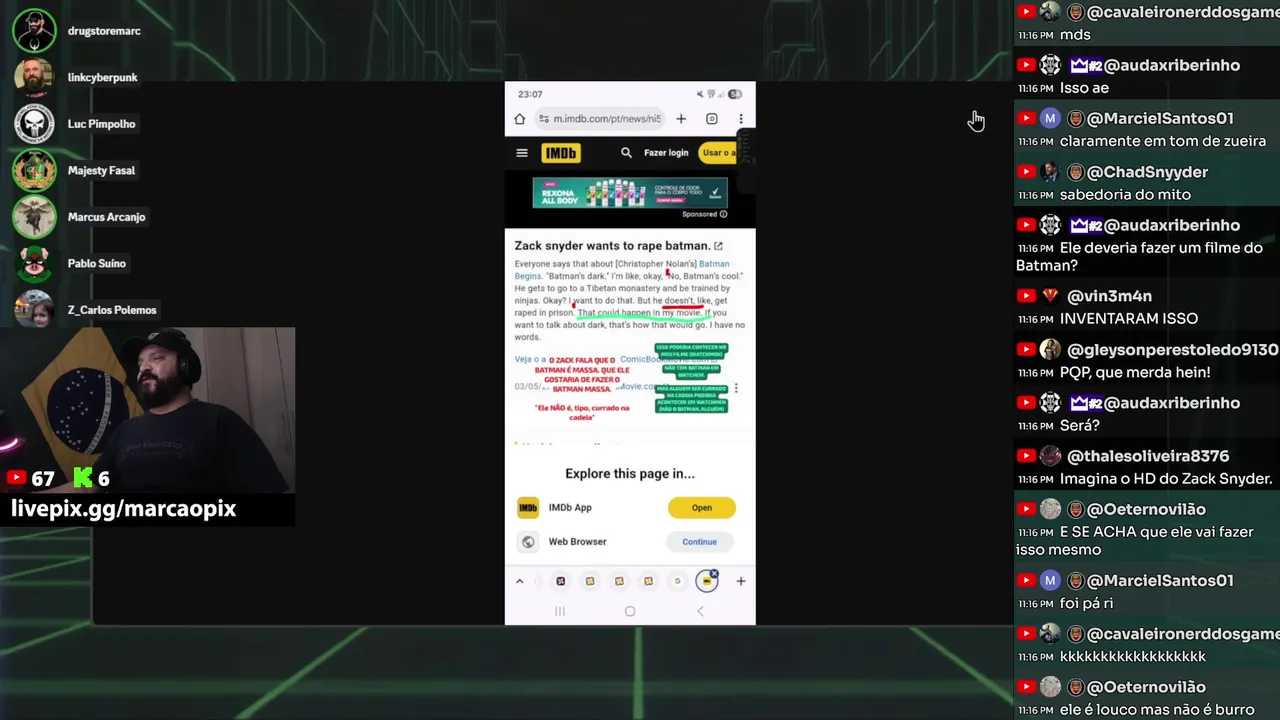This screenshot has width=1280, height=720.
Task: Click the Rexona All Body ad banner
Action: tap(630, 192)
